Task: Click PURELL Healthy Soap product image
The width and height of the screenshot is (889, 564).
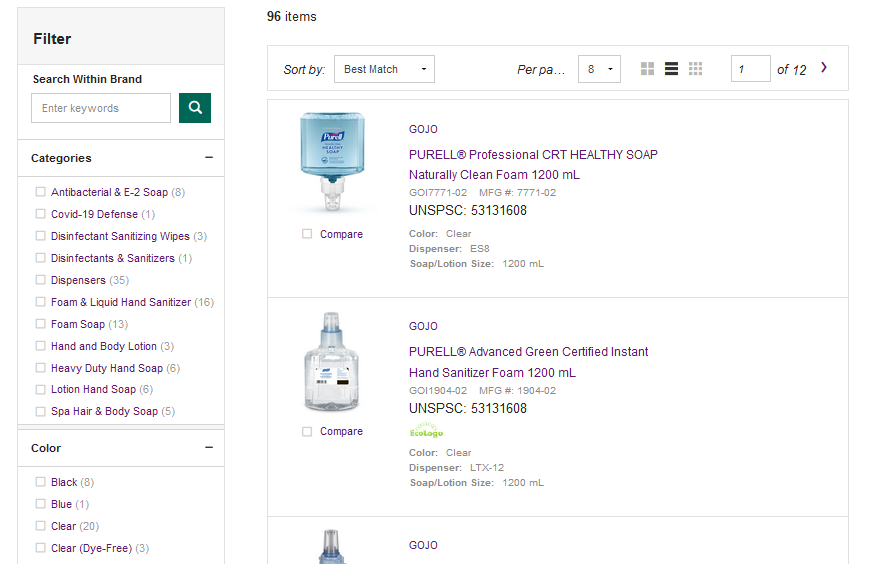Action: click(x=332, y=162)
